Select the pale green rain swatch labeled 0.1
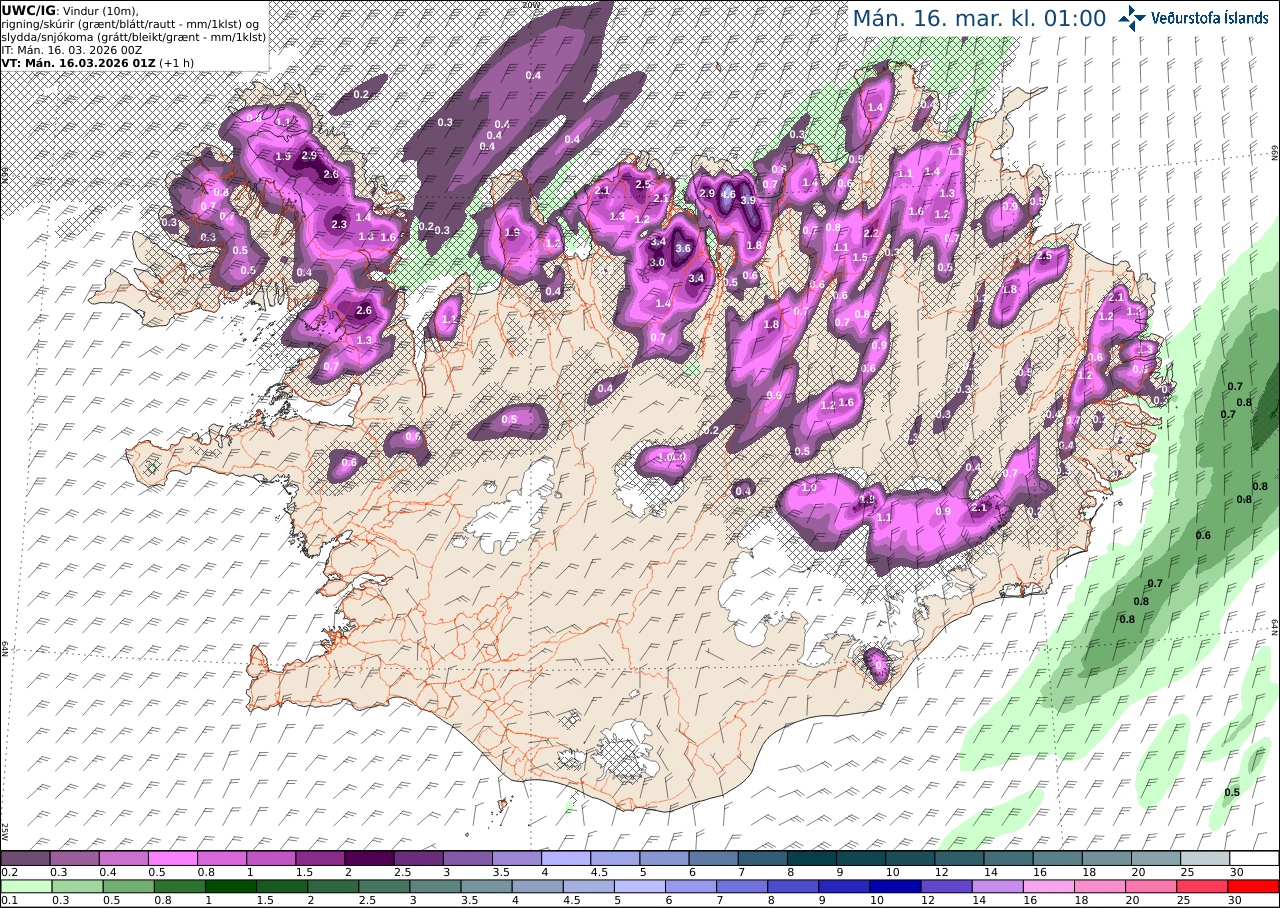Screen dimensions: 1280x908 click(x=25, y=886)
